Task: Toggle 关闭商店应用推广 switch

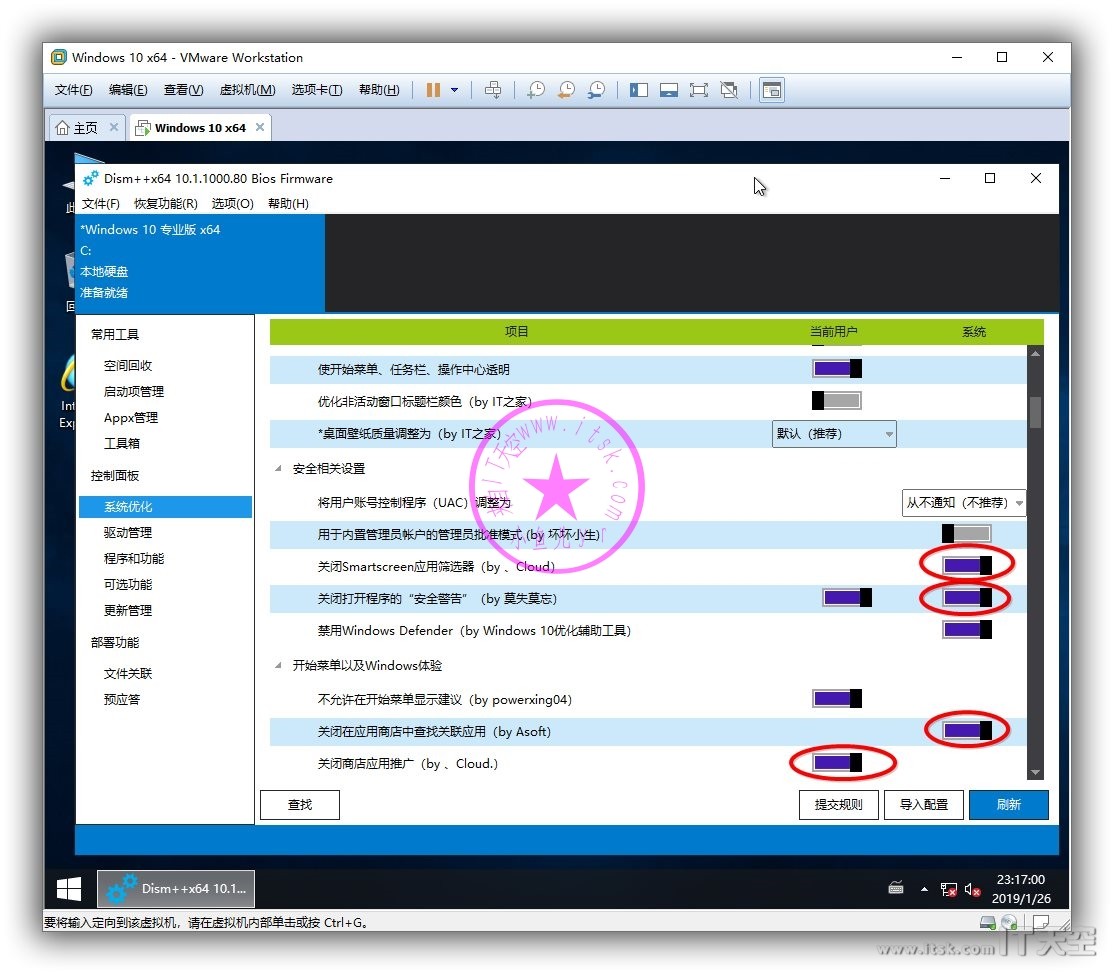Action: click(837, 762)
